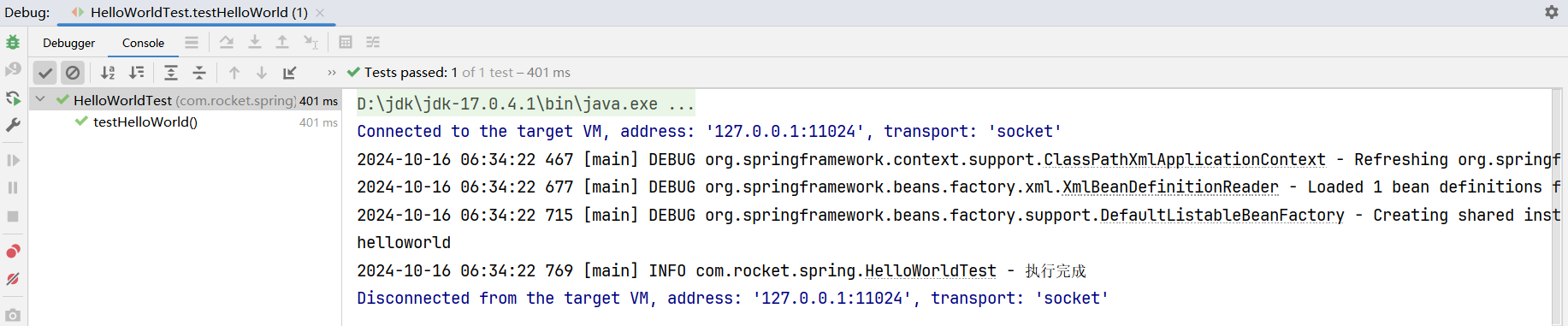Open the debug panel gear settings

[1552, 12]
